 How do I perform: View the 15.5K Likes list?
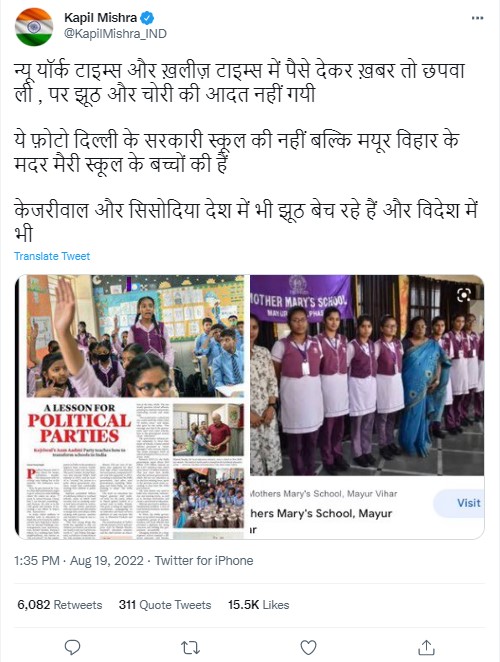pyautogui.click(x=258, y=605)
